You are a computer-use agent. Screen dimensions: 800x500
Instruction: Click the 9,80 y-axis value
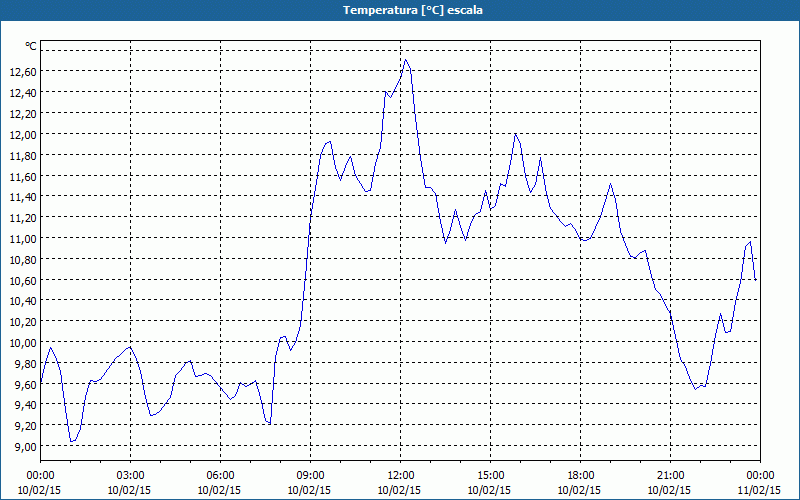point(25,363)
